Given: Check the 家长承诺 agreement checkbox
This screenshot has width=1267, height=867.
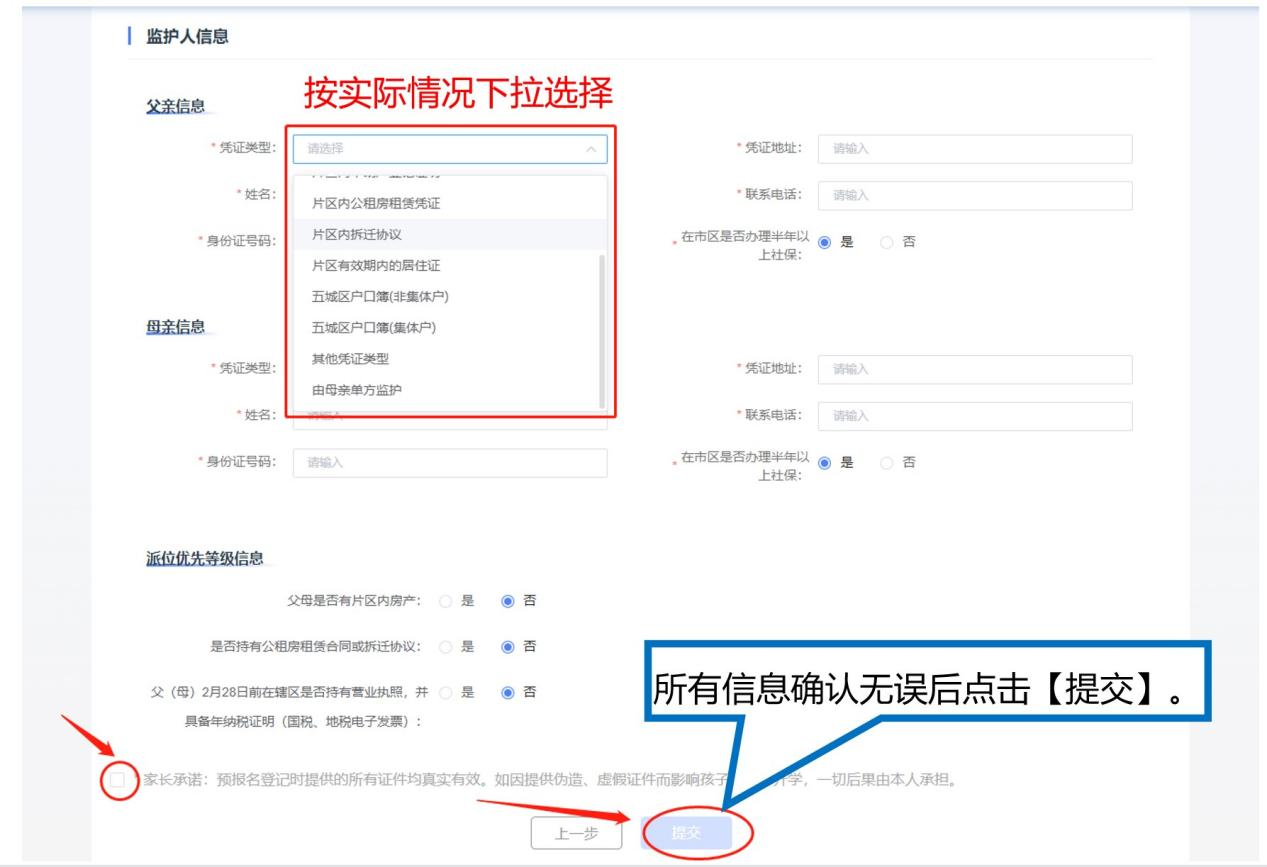Looking at the screenshot, I should pyautogui.click(x=118, y=780).
